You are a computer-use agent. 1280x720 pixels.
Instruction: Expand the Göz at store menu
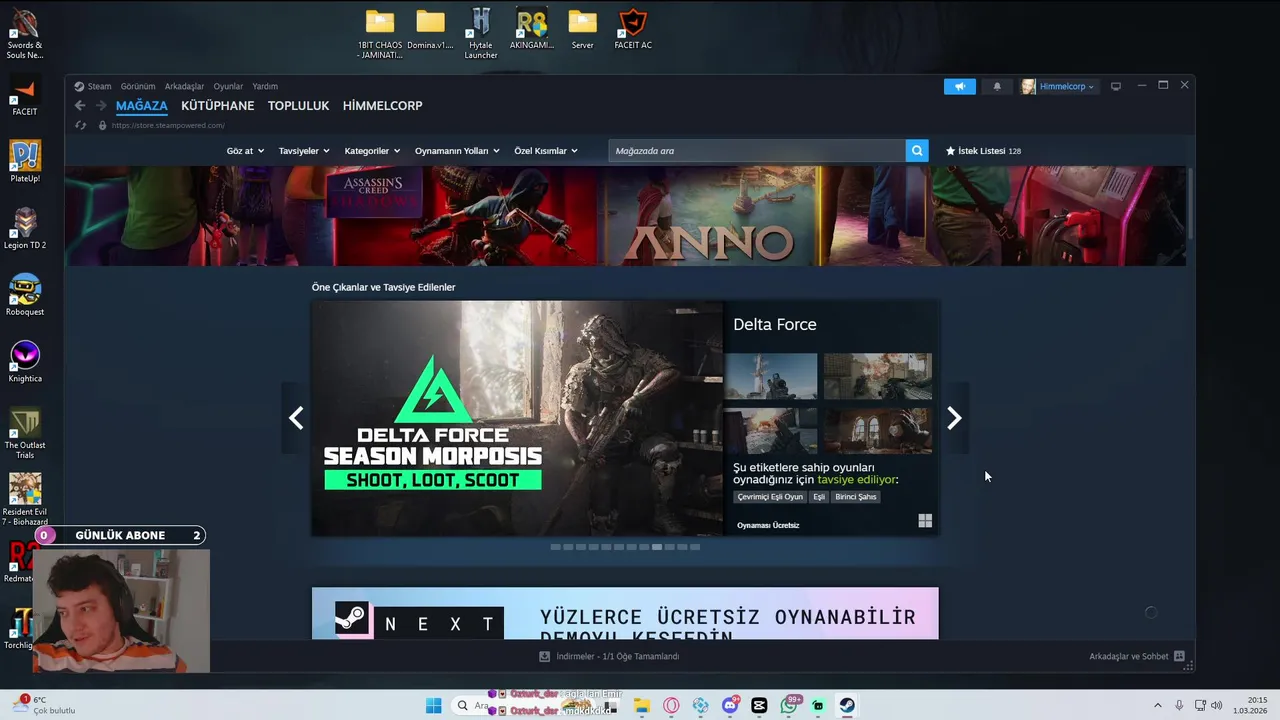245,151
